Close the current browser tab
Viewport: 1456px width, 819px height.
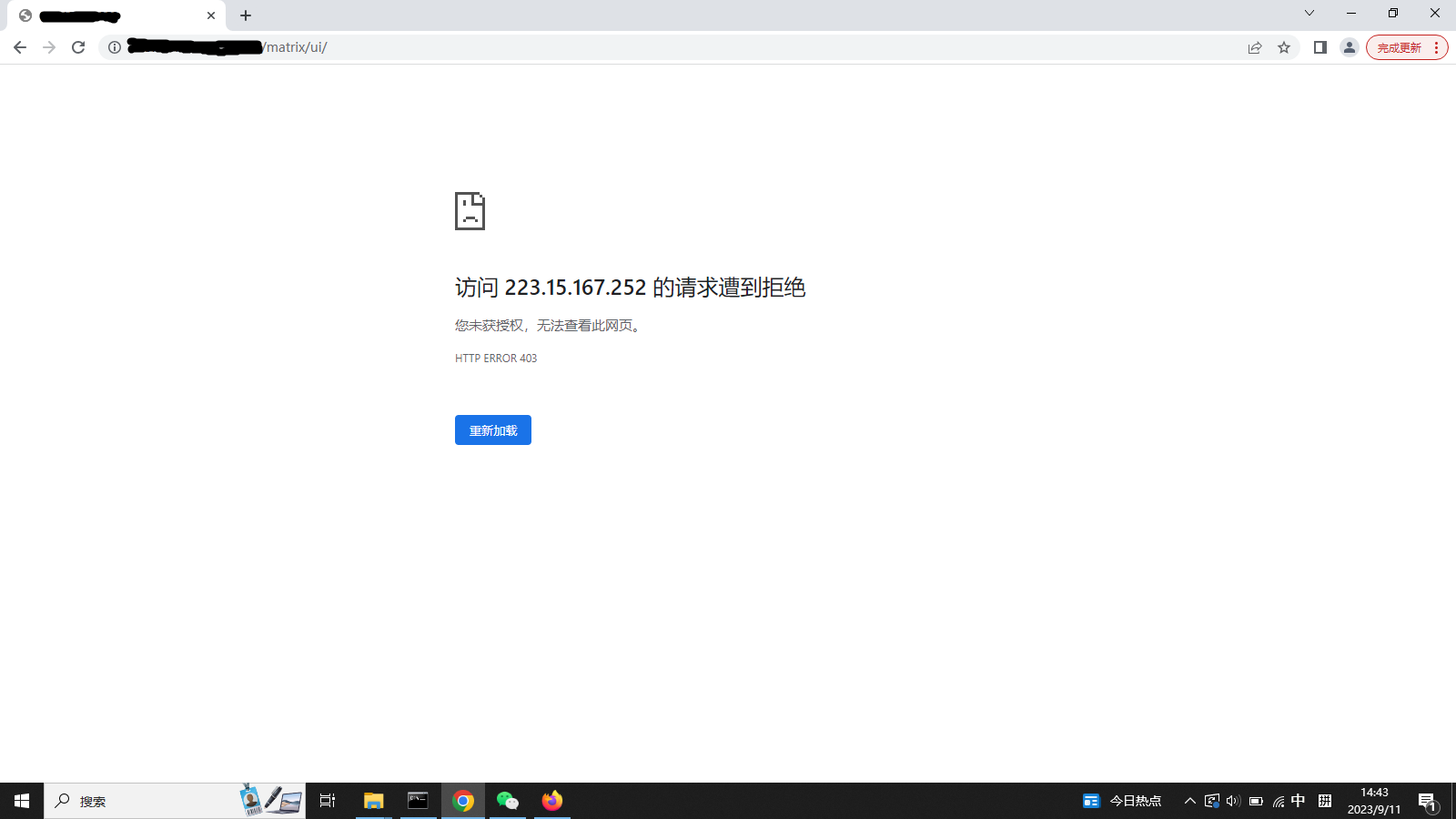(x=211, y=15)
